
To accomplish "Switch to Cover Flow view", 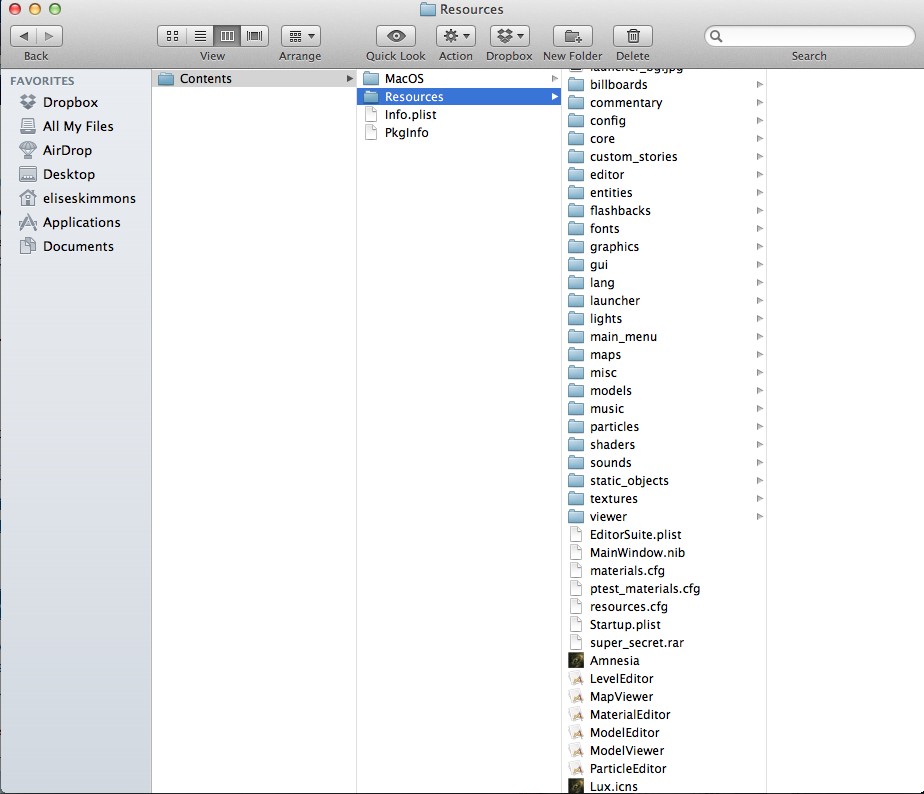I will 255,36.
